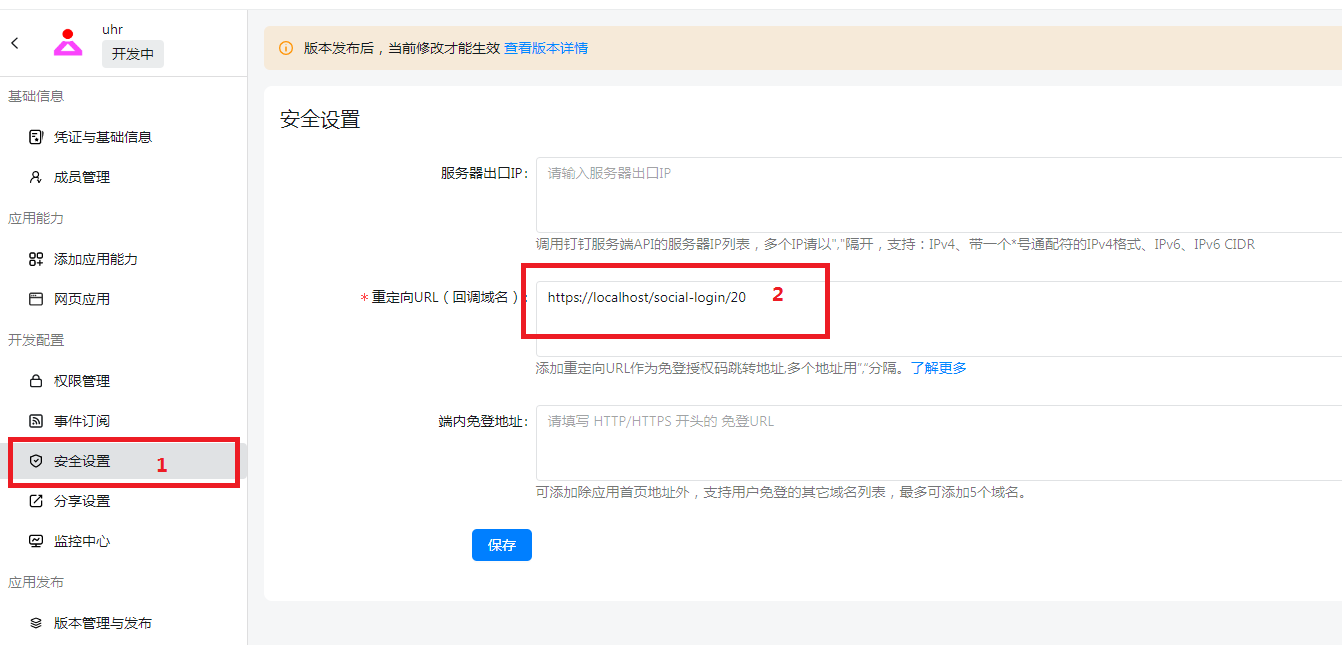
Task: Click the blue 保存 button
Action: pyautogui.click(x=502, y=545)
